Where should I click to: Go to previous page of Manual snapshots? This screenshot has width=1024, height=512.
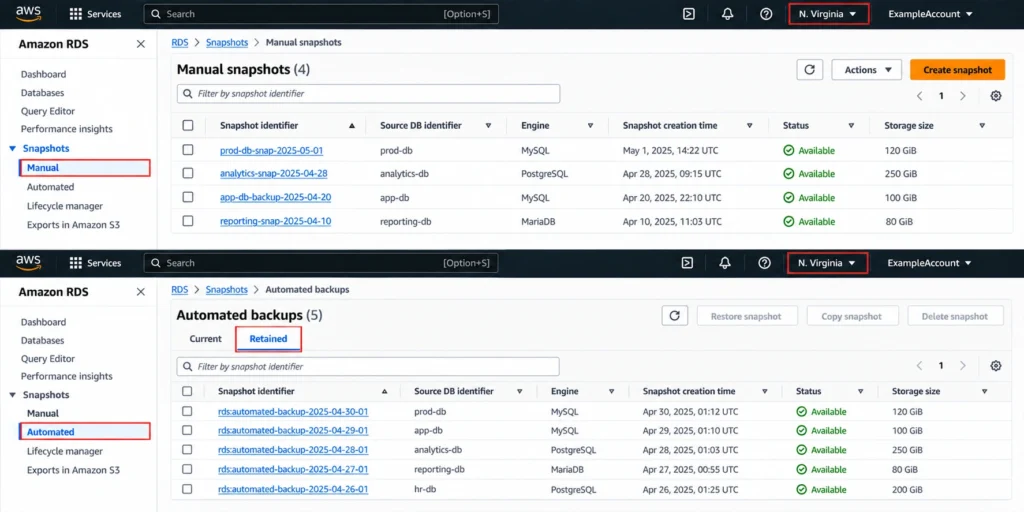[x=920, y=96]
